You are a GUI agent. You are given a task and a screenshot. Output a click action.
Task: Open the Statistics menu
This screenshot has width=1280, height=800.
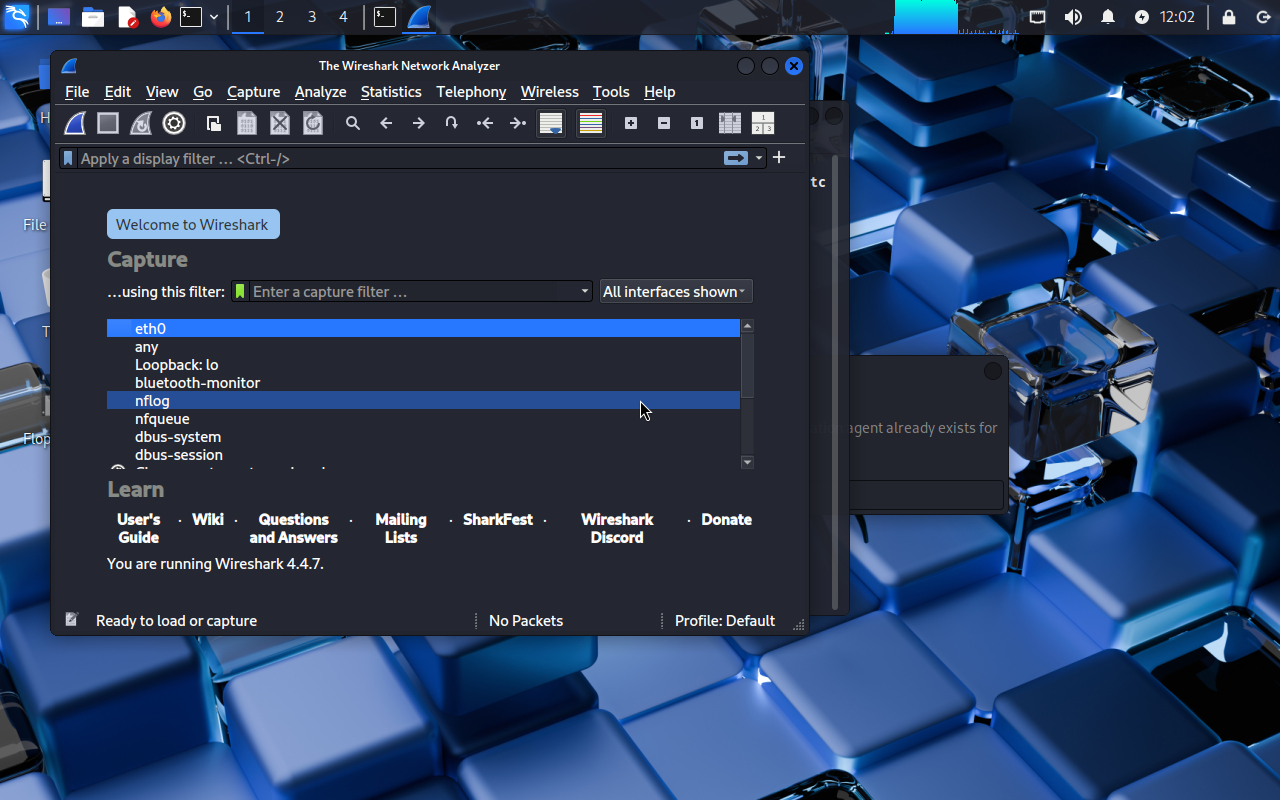coord(391,91)
